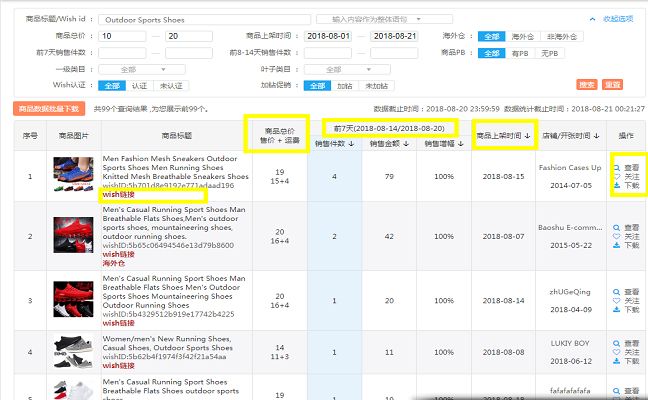Click view magnifier icon for LUKIY BOY row
This screenshot has height=400, width=648.
tap(617, 343)
